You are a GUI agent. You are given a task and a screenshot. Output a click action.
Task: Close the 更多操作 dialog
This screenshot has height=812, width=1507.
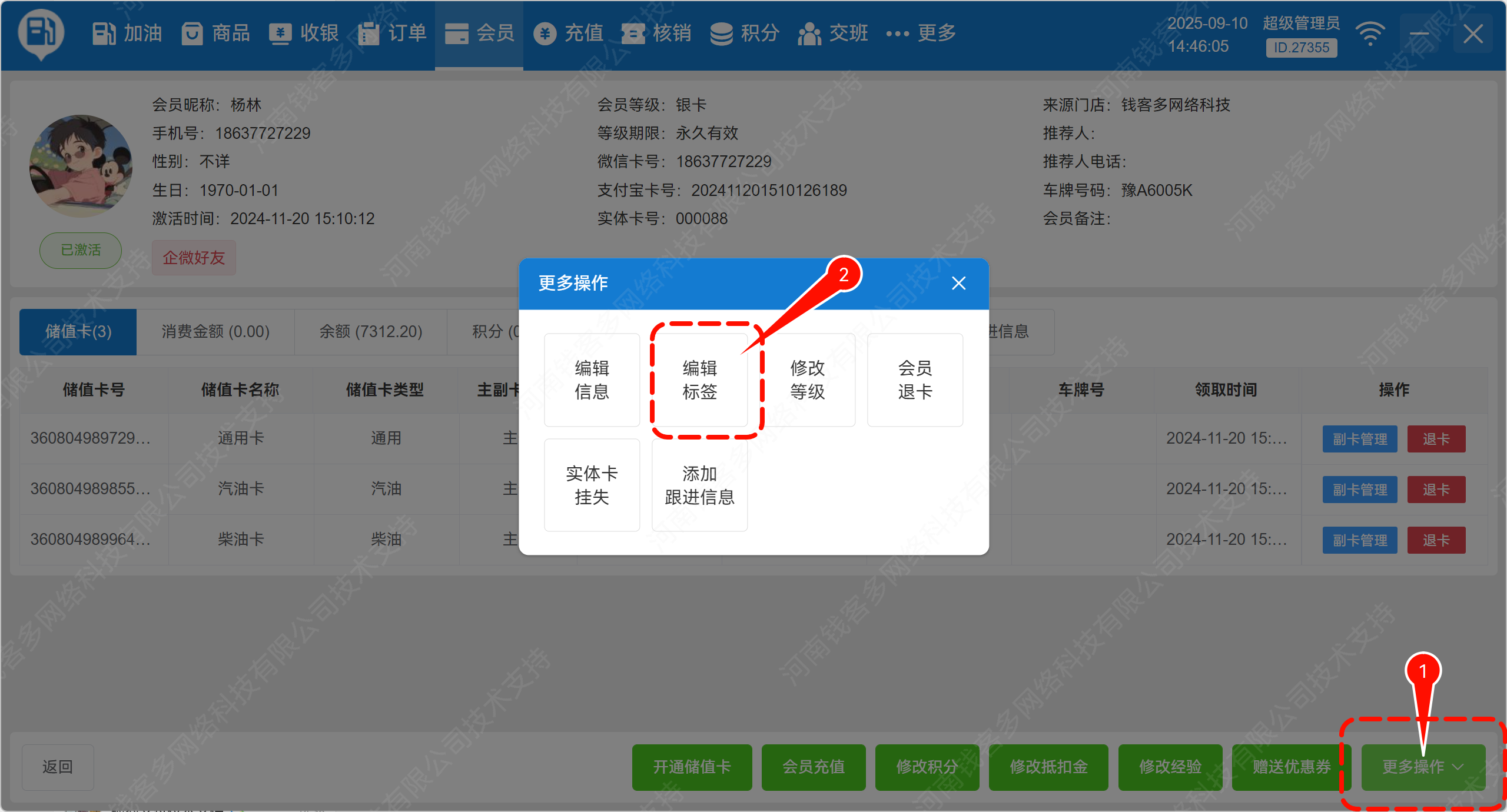[958, 284]
